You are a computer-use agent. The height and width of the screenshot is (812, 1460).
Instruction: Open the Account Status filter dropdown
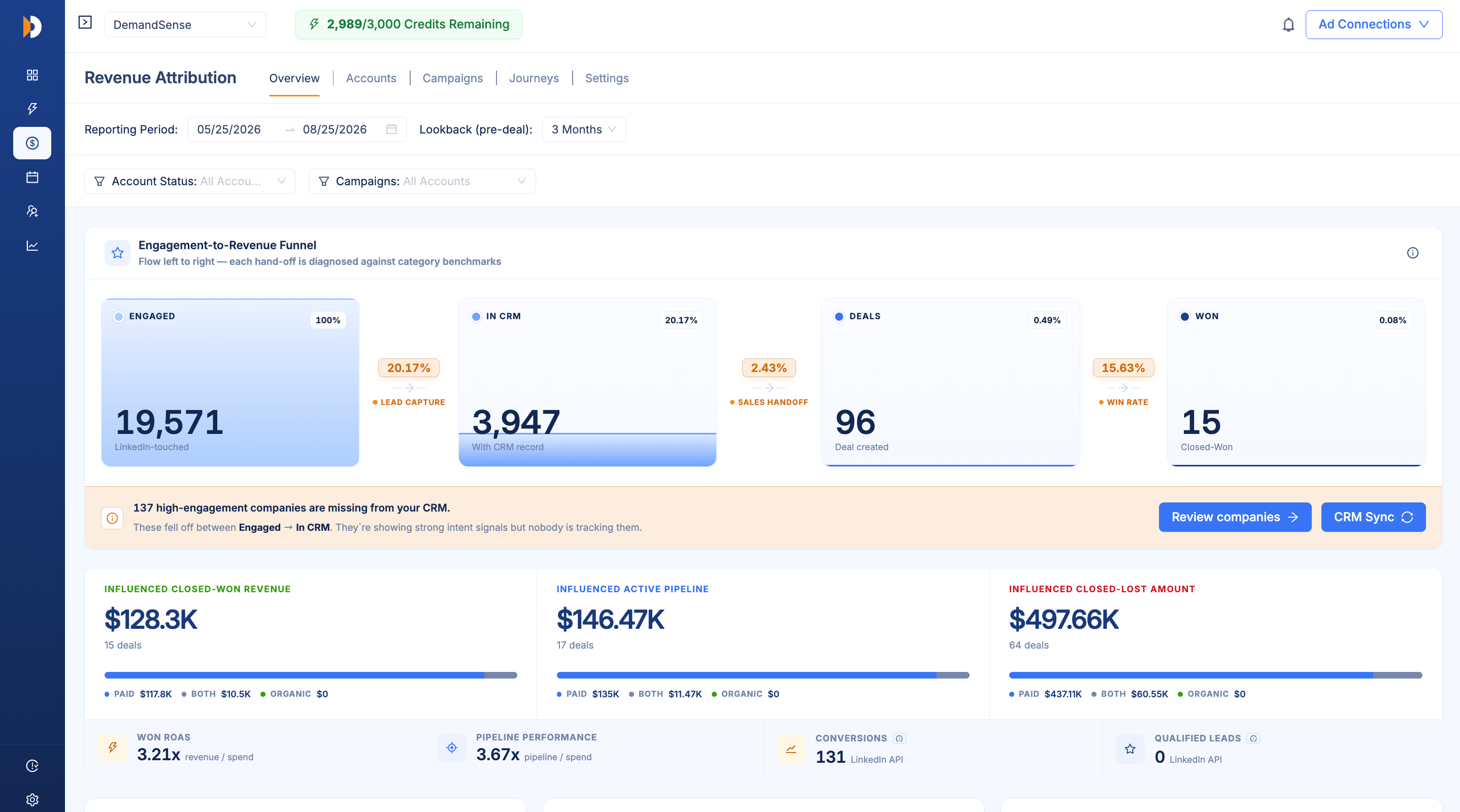point(189,181)
